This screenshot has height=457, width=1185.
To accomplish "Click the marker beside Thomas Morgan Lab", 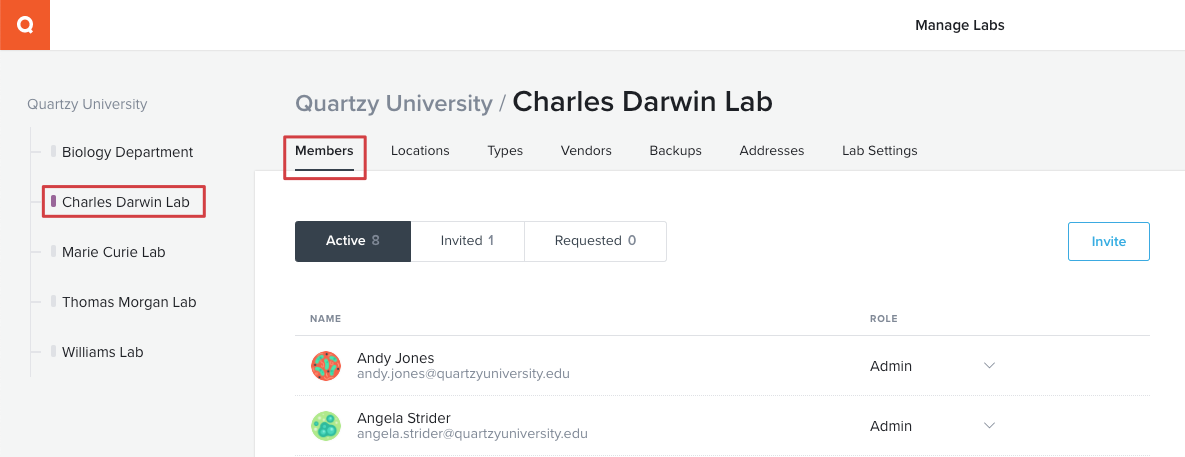I will (54, 301).
